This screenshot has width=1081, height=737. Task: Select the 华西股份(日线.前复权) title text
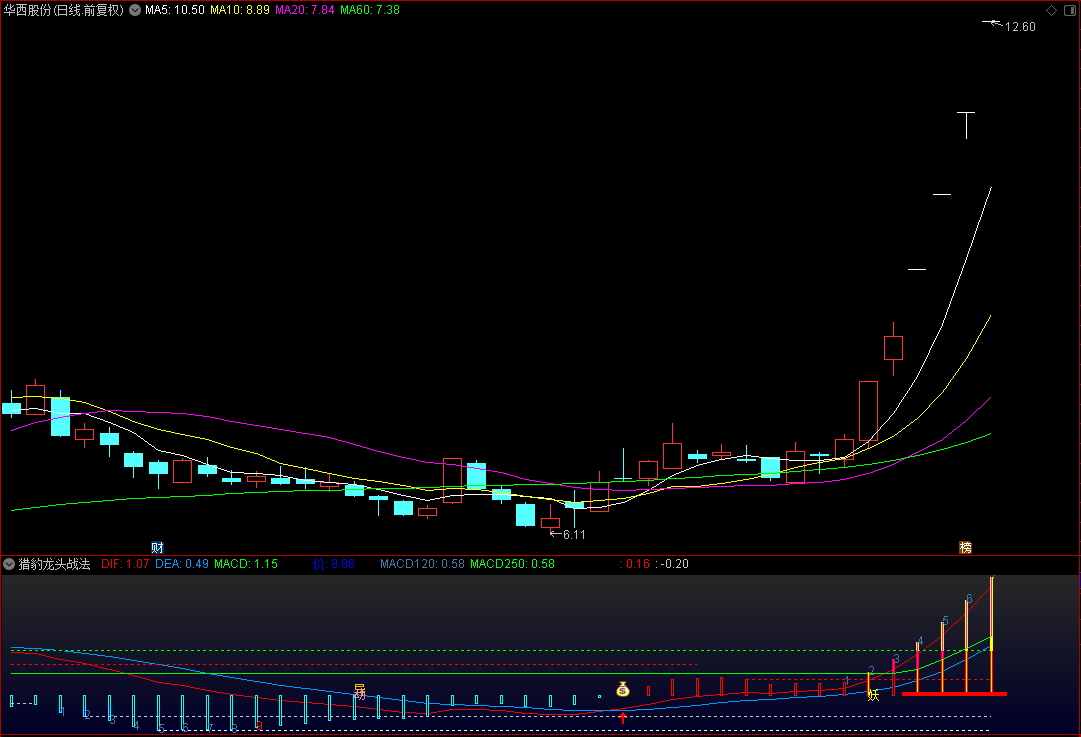63,10
